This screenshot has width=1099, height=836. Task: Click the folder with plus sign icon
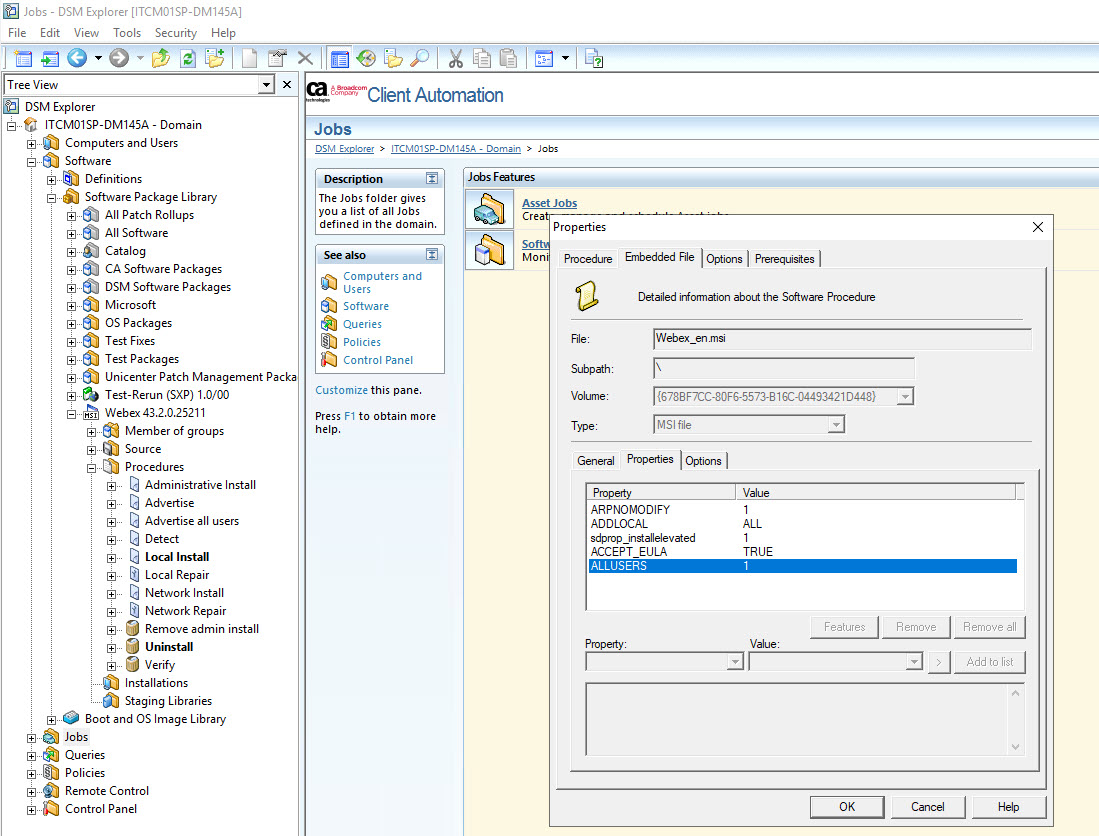coord(214,58)
